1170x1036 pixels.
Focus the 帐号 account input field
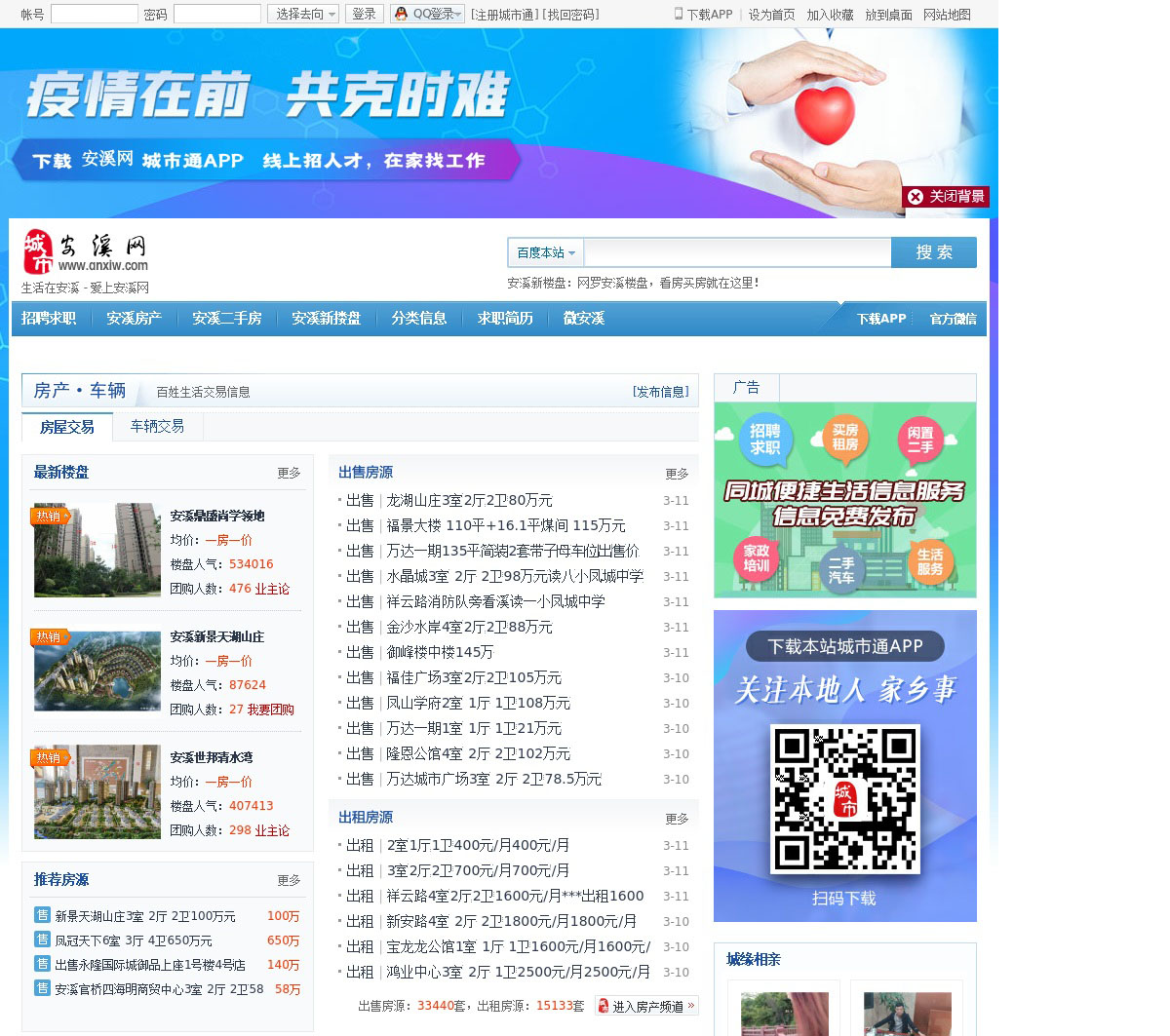tap(95, 14)
